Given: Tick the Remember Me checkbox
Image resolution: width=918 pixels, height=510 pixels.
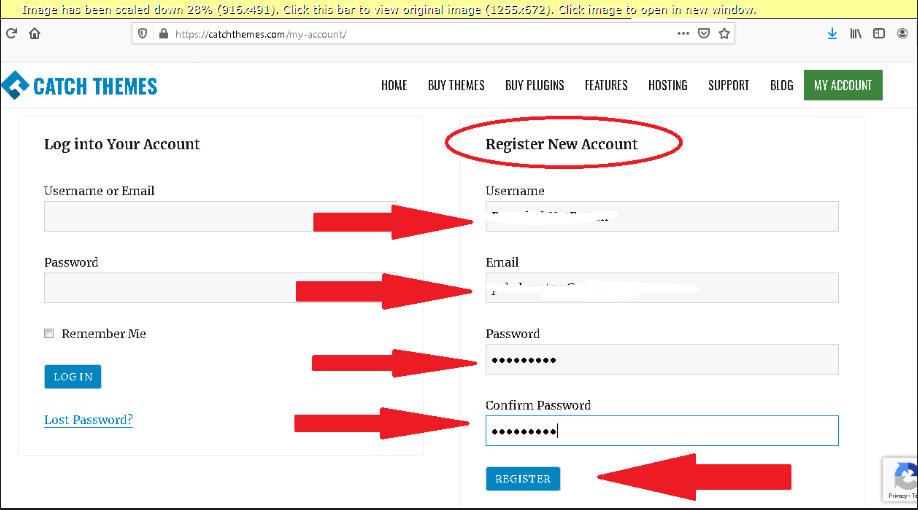Looking at the screenshot, I should pyautogui.click(x=49, y=333).
